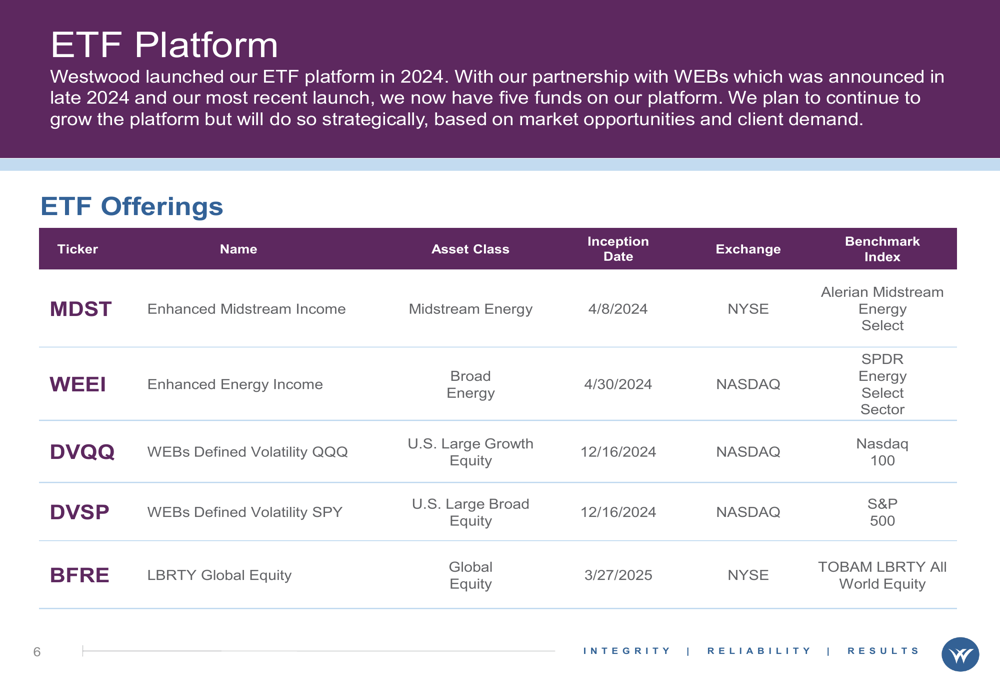Image resolution: width=1000 pixels, height=685 pixels.
Task: Click U.S. Large Broad Equity cell
Action: click(471, 512)
